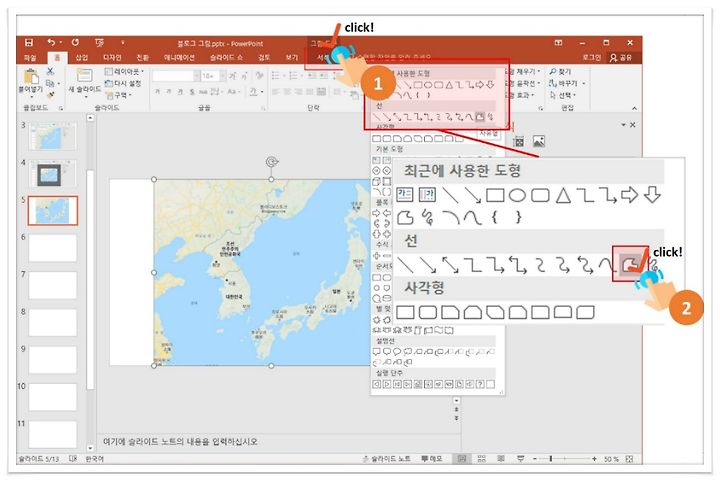Click the 공유 Share button

coord(621,57)
